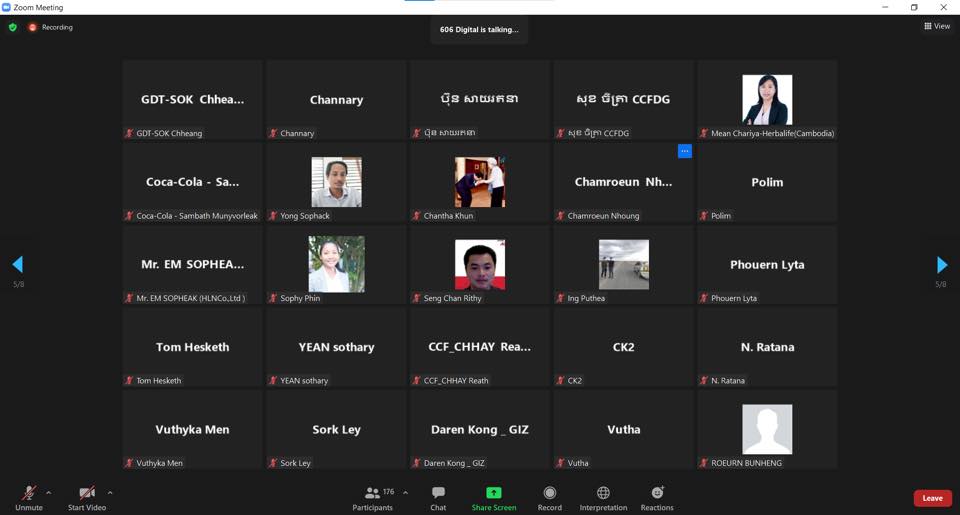Click the Record button in toolbar
The width and height of the screenshot is (960, 515).
[x=549, y=497]
